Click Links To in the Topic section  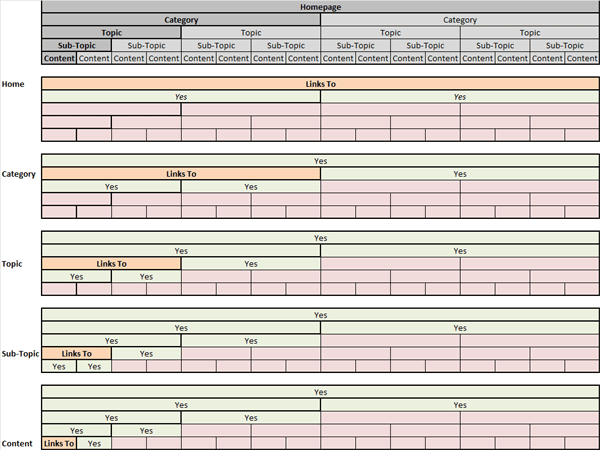(111, 264)
